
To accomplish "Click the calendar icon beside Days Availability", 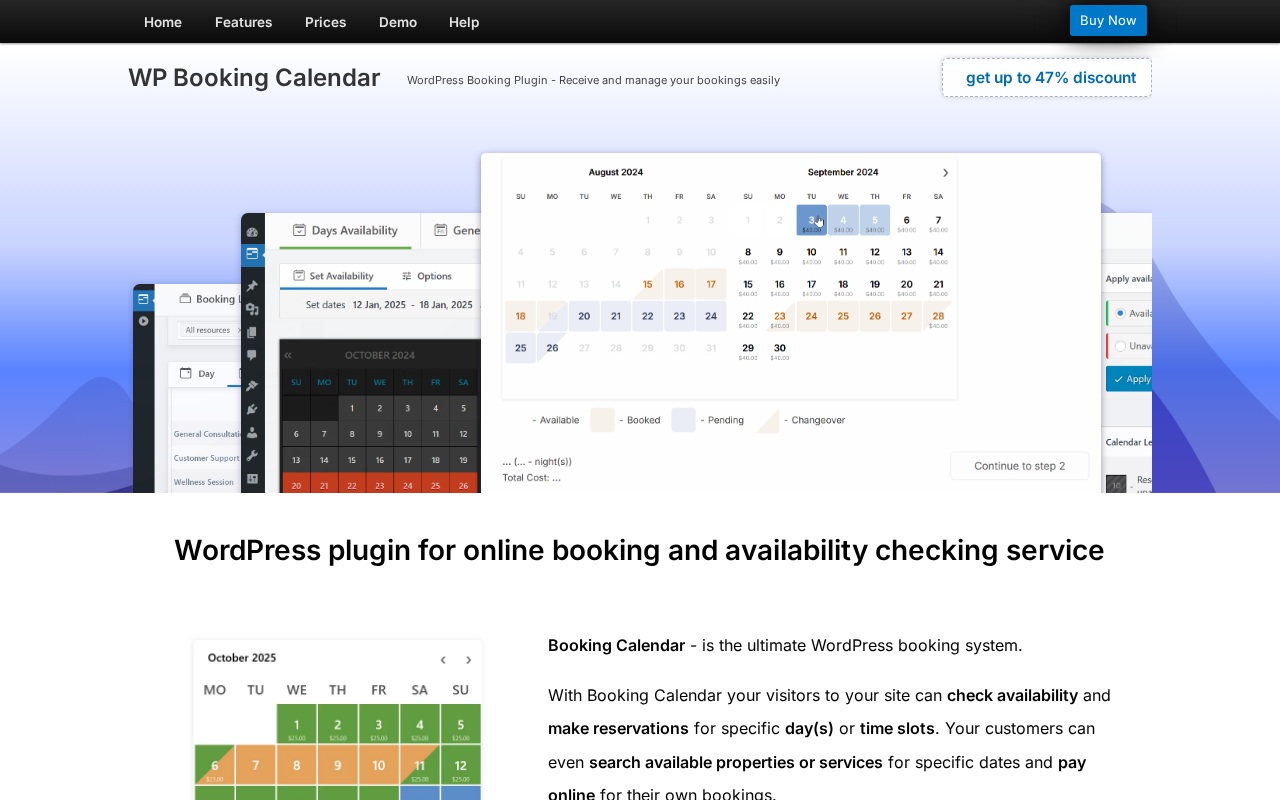I will point(299,230).
